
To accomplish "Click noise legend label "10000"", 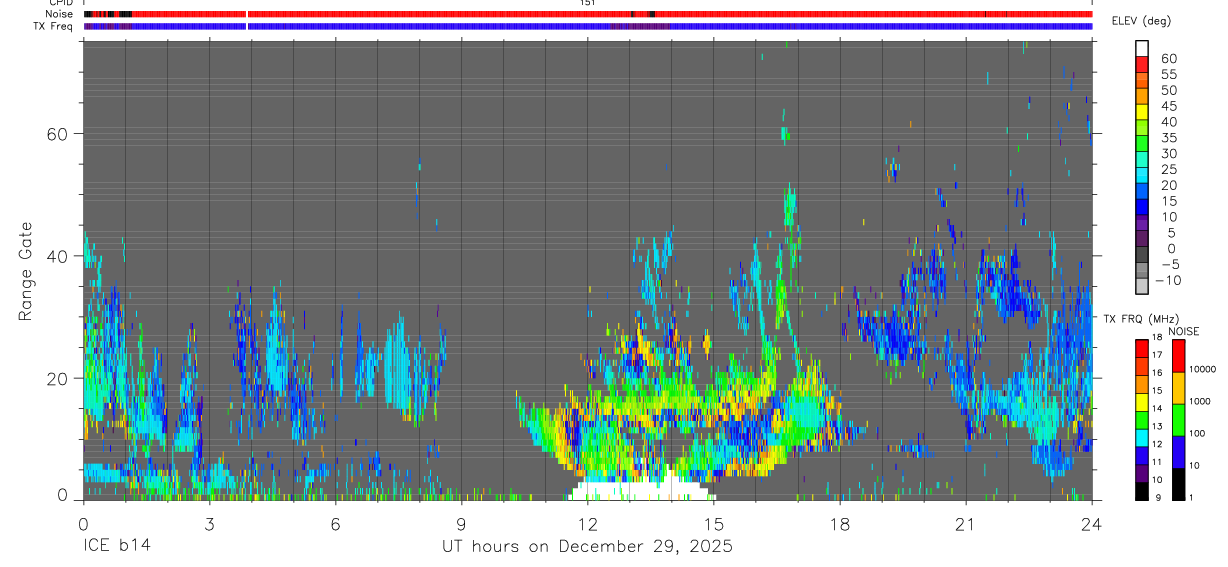I will [1205, 369].
